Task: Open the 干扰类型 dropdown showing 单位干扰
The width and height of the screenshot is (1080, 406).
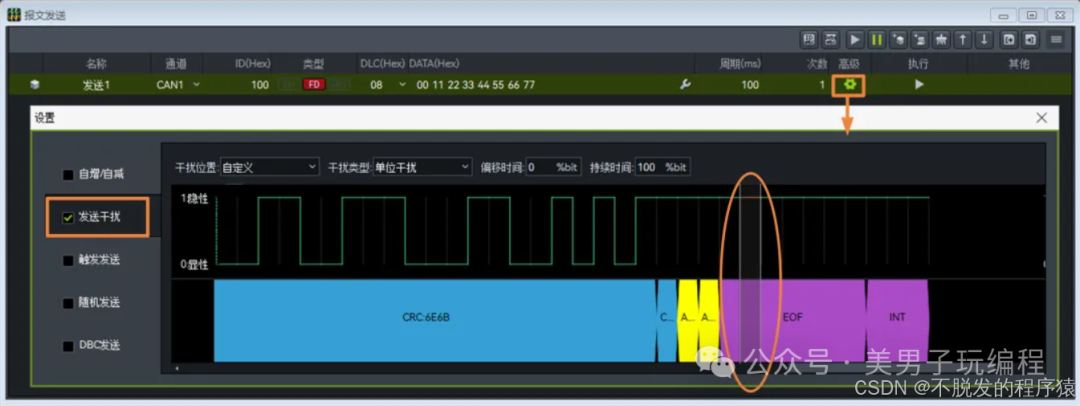Action: 422,167
